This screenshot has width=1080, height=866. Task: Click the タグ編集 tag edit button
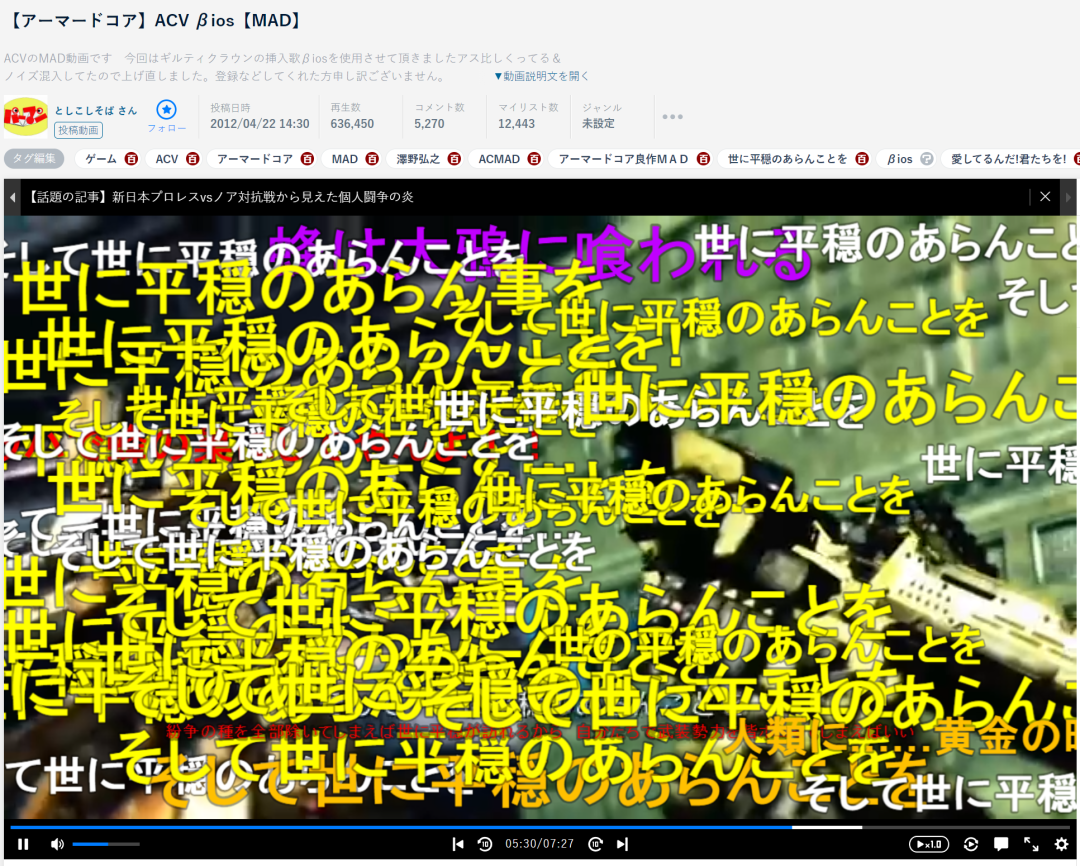click(34, 158)
